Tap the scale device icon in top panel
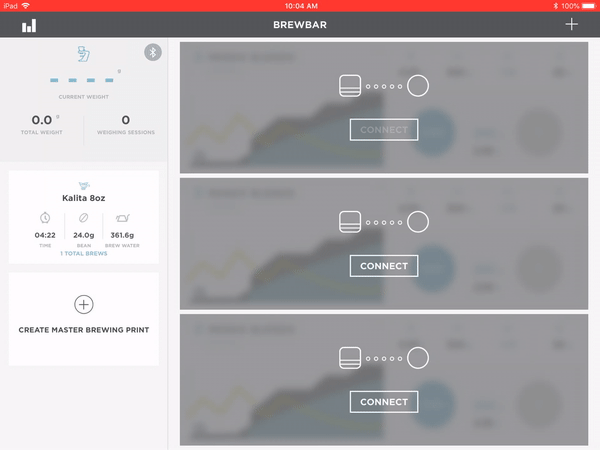The height and width of the screenshot is (450, 600). click(x=349, y=86)
